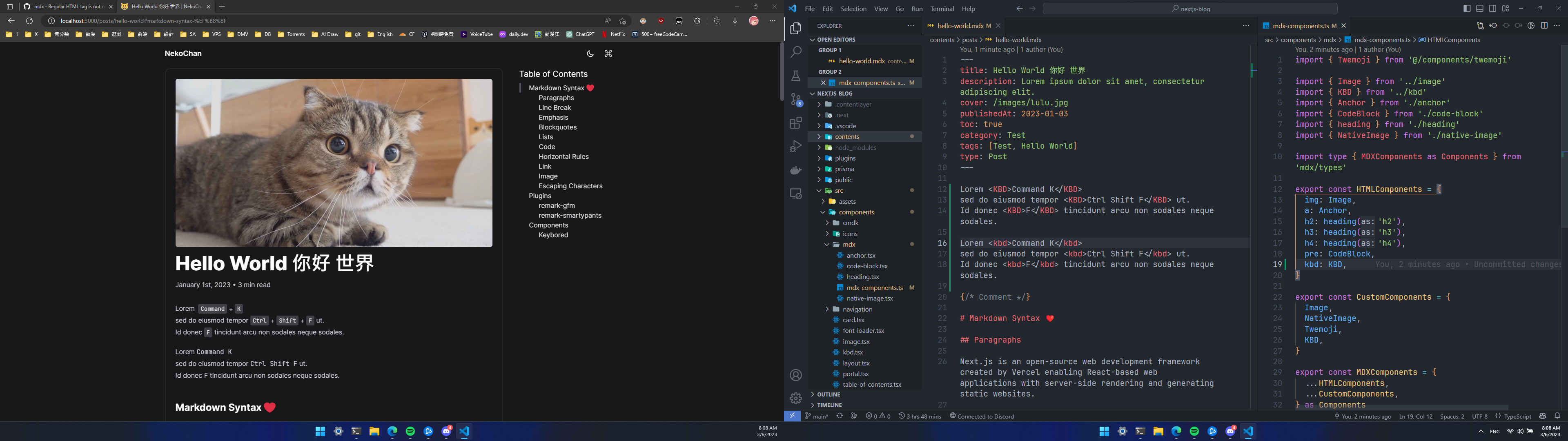The image size is (1568, 441).
Task: Click main* branch name in status bar
Action: [817, 416]
